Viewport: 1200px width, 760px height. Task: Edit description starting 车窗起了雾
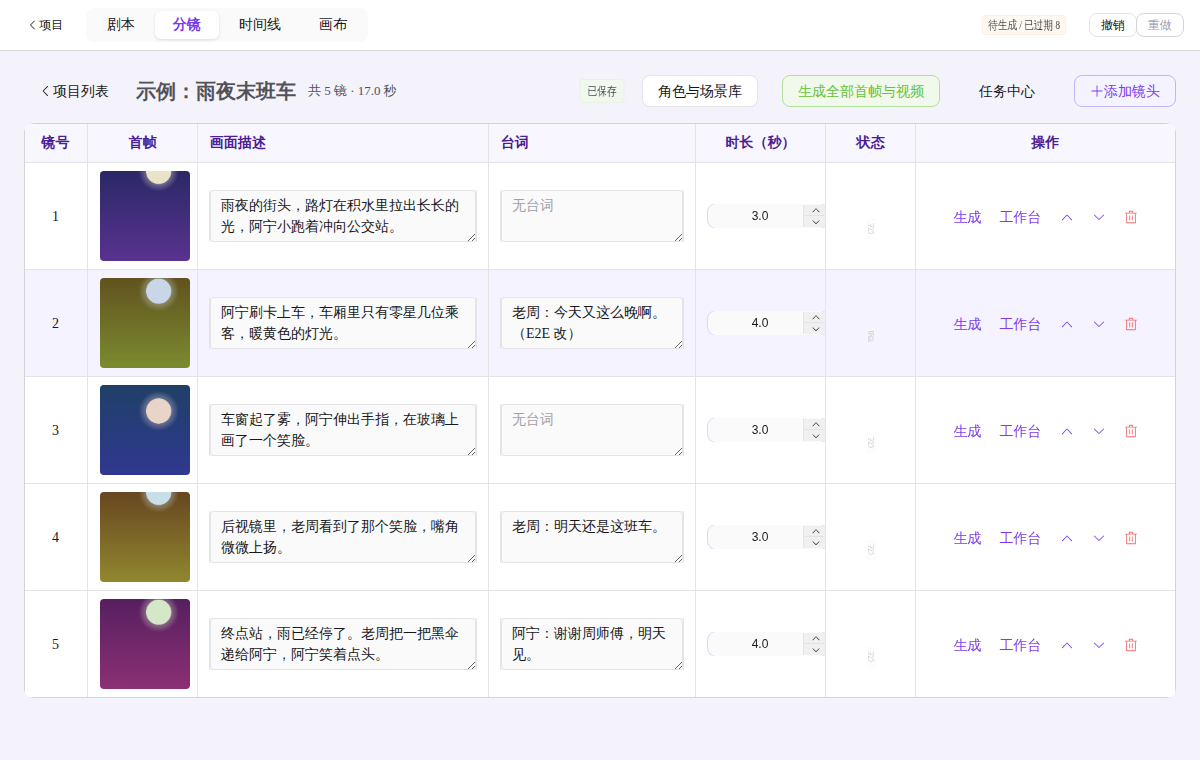[x=343, y=430]
